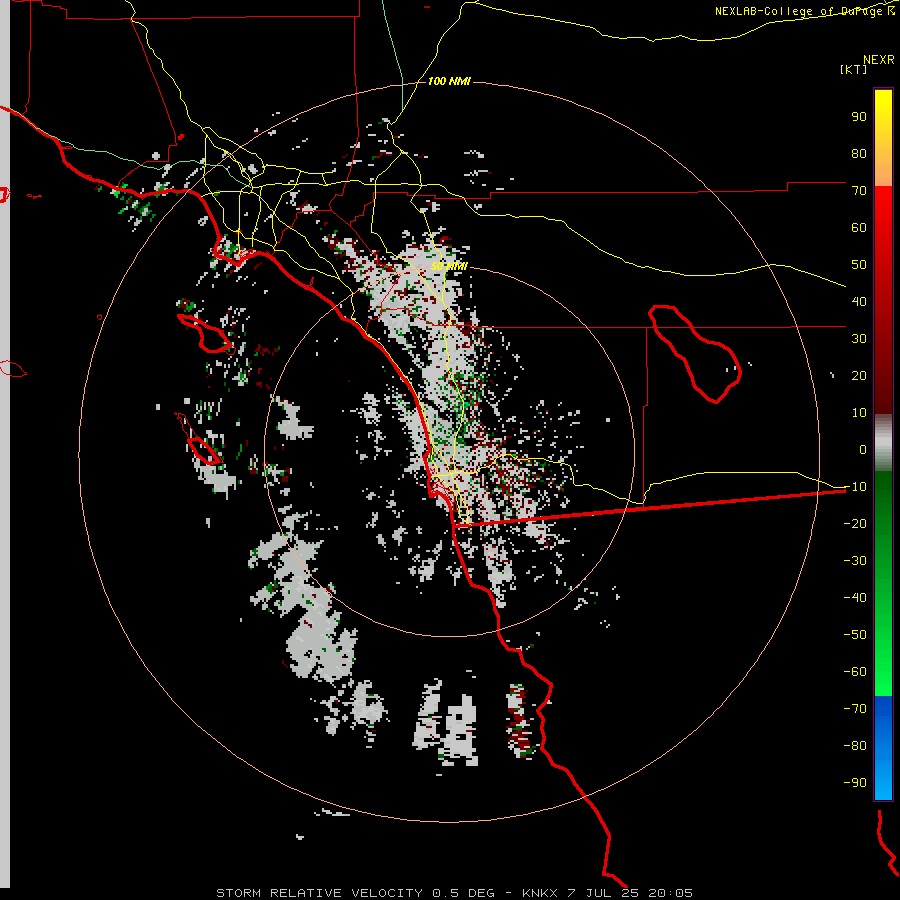The height and width of the screenshot is (900, 900).
Task: Click the 20 value on the velocity scale
Action: pyautogui.click(x=859, y=375)
